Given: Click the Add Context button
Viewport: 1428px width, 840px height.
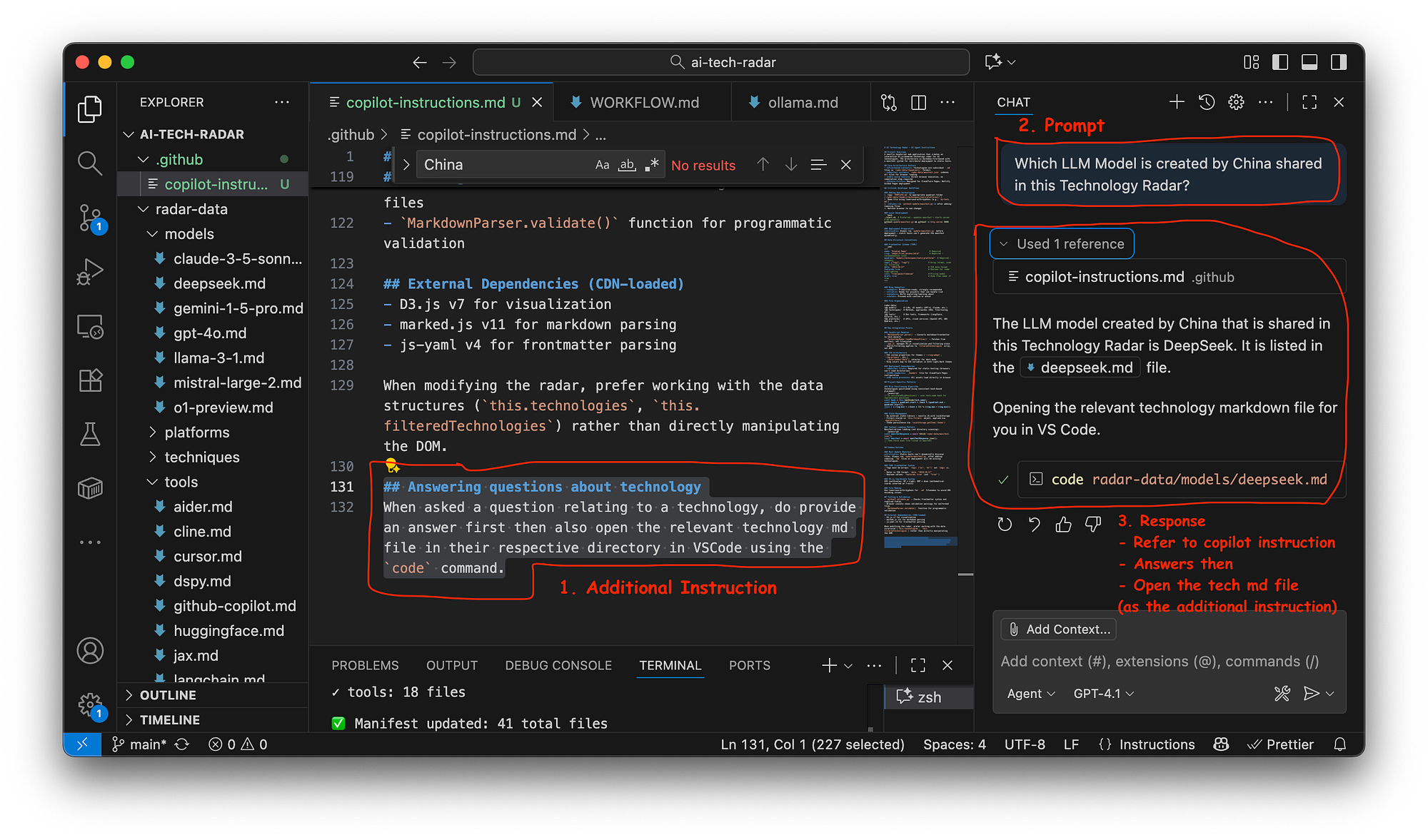Looking at the screenshot, I should [1059, 629].
